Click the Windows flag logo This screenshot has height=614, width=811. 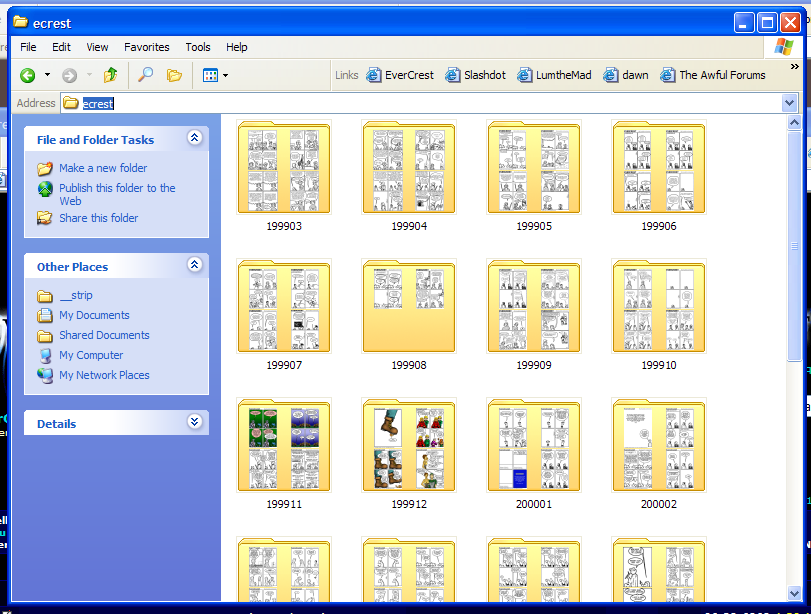(x=783, y=47)
